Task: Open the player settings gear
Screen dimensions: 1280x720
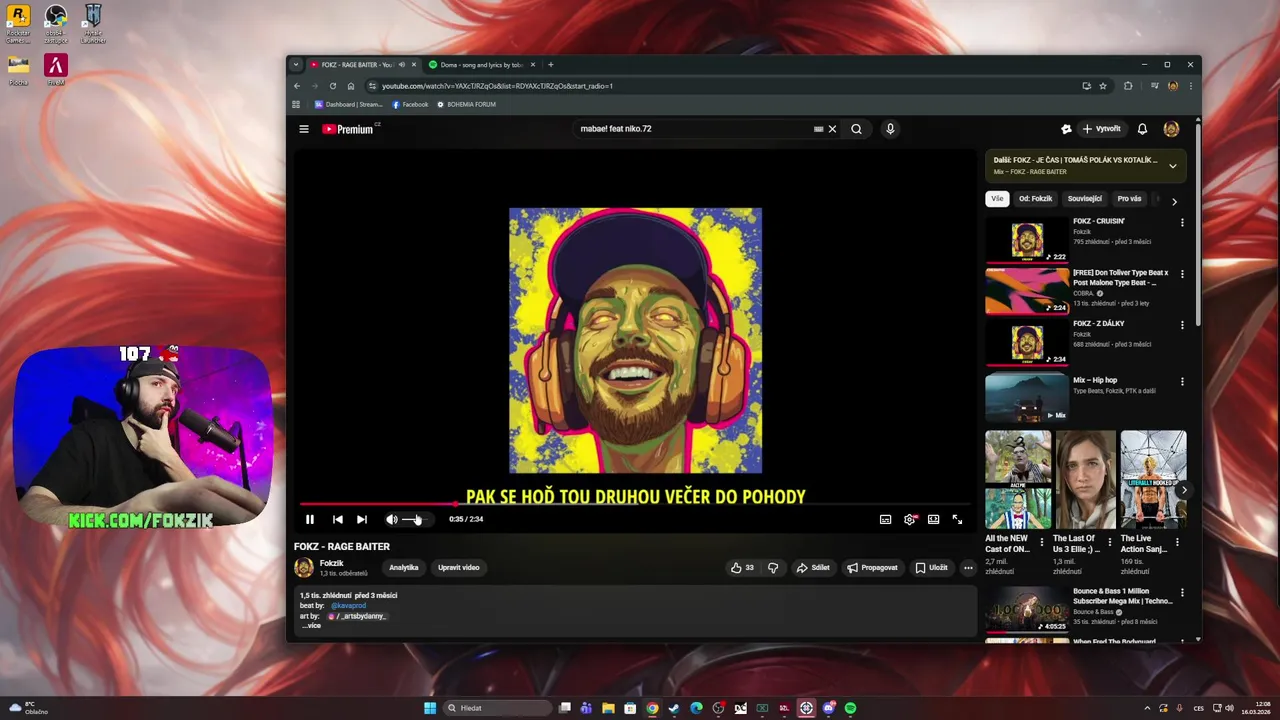Action: [x=909, y=519]
